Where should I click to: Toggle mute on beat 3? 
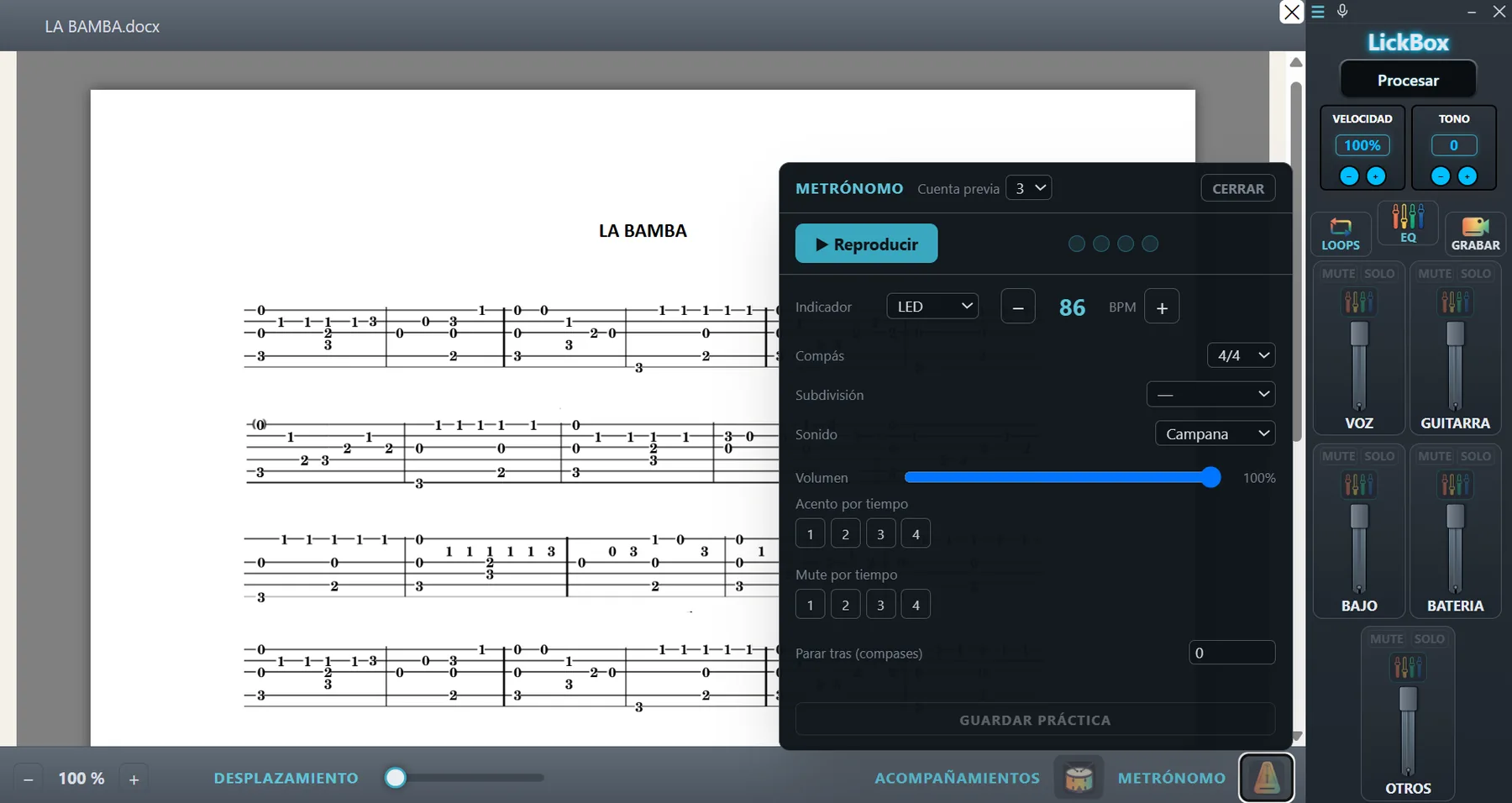pyautogui.click(x=880, y=605)
